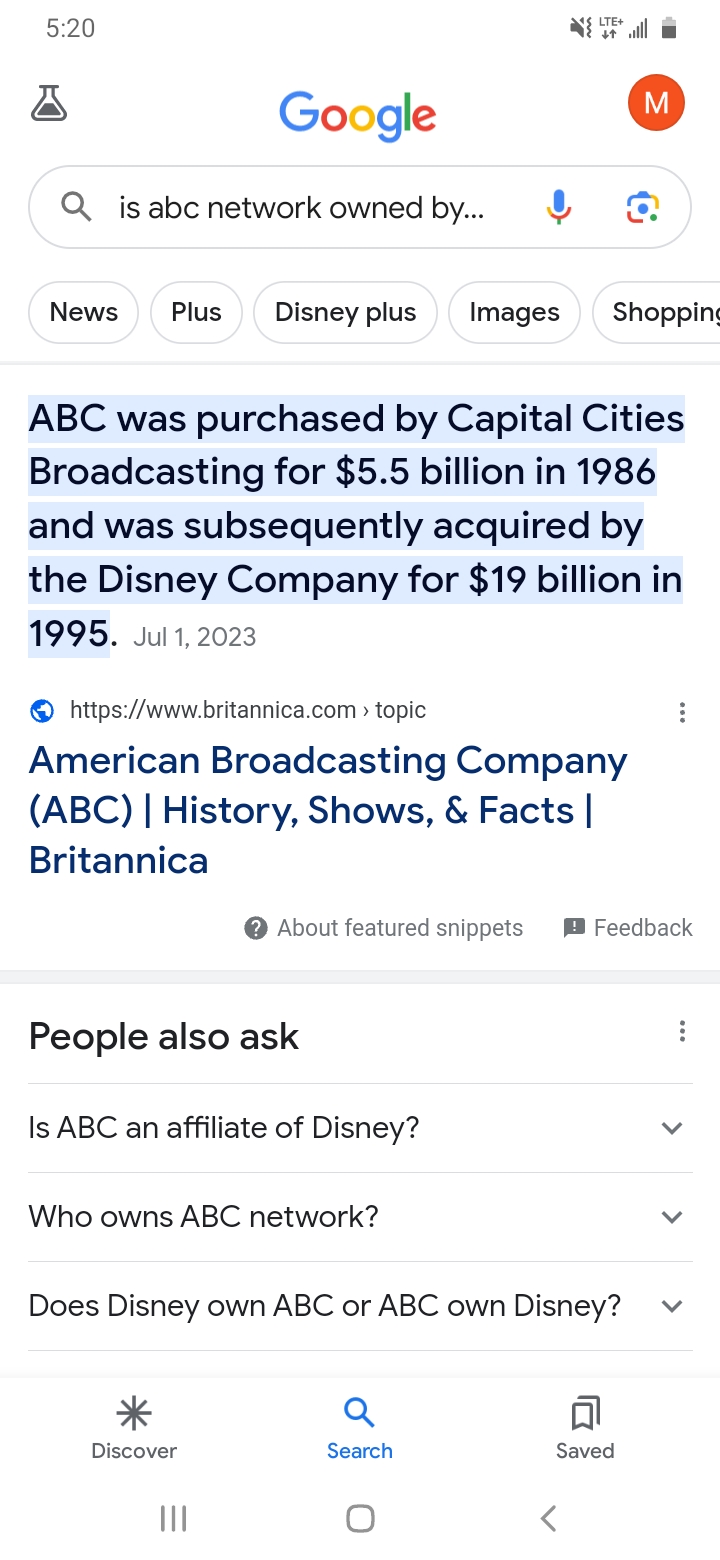Go back with Android back button
The height and width of the screenshot is (1560, 720).
coord(547,1518)
